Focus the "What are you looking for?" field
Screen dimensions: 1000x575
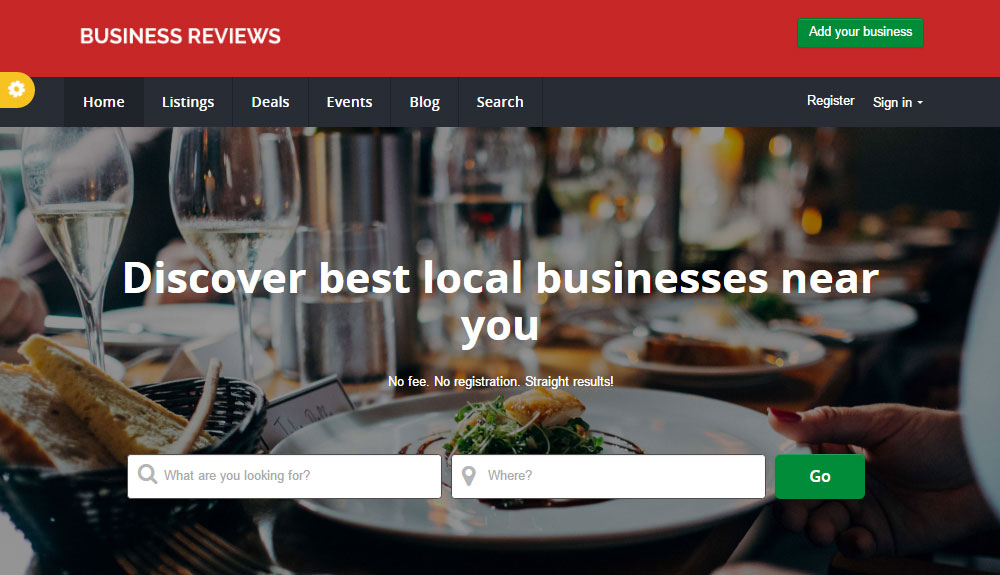click(284, 476)
